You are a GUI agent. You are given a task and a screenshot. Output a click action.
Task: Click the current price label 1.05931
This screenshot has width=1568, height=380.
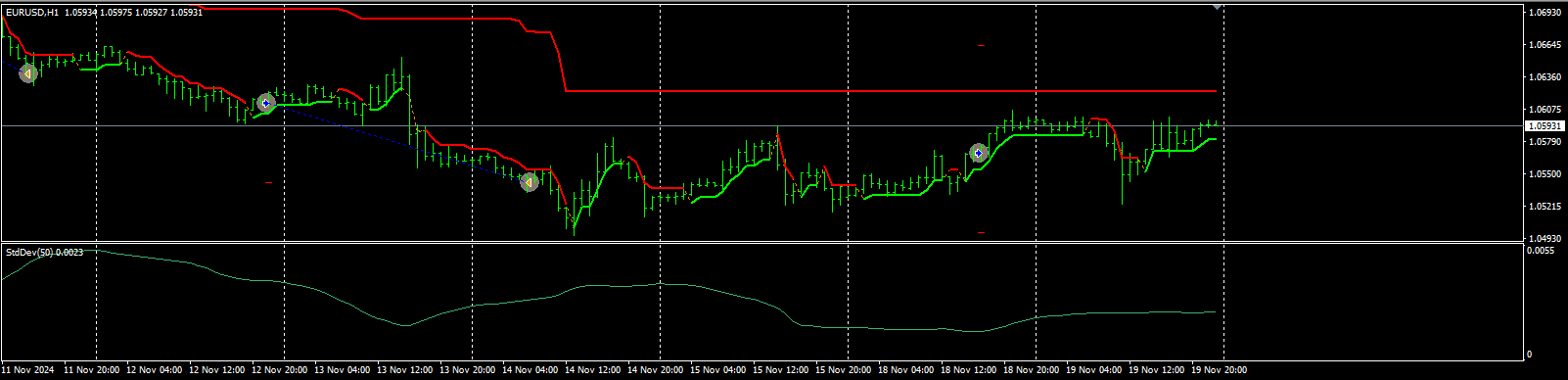coord(1545,126)
